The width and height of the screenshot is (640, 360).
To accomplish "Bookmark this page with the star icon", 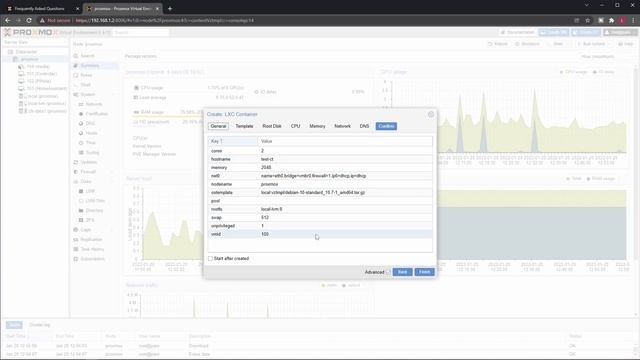I will [x=587, y=20].
